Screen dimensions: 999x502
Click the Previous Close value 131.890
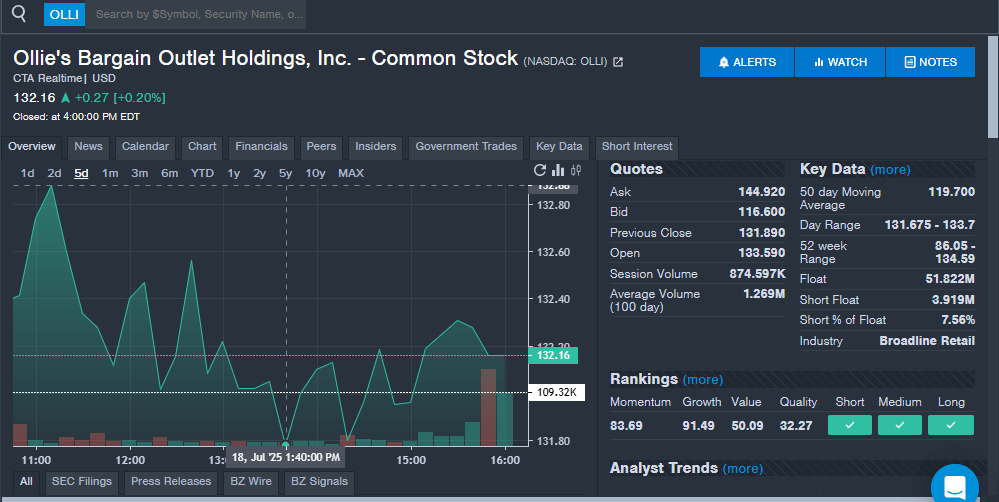[x=761, y=233]
